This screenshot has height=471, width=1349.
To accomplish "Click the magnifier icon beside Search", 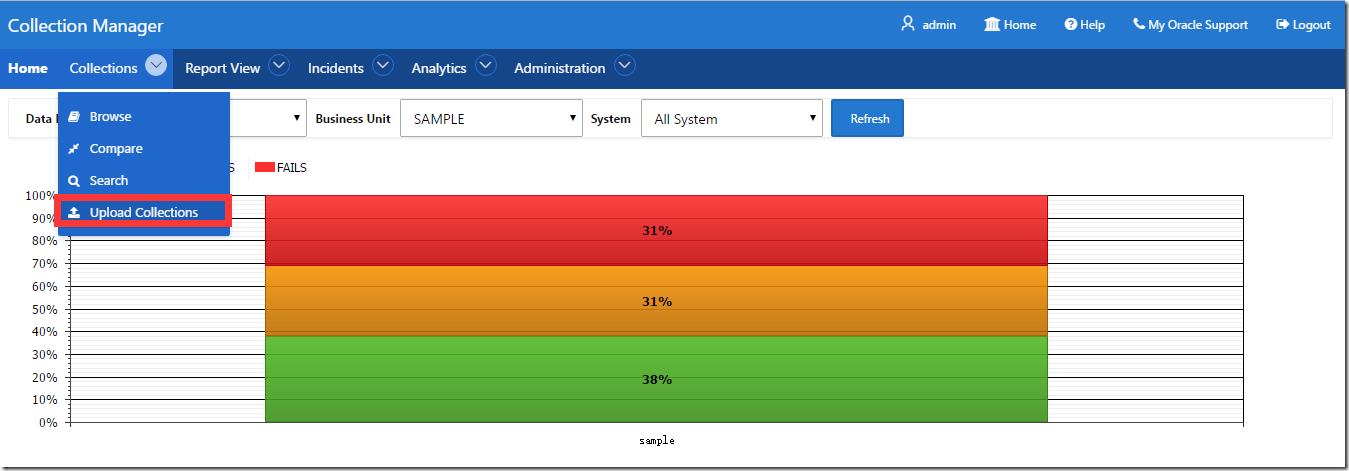I will click(74, 181).
